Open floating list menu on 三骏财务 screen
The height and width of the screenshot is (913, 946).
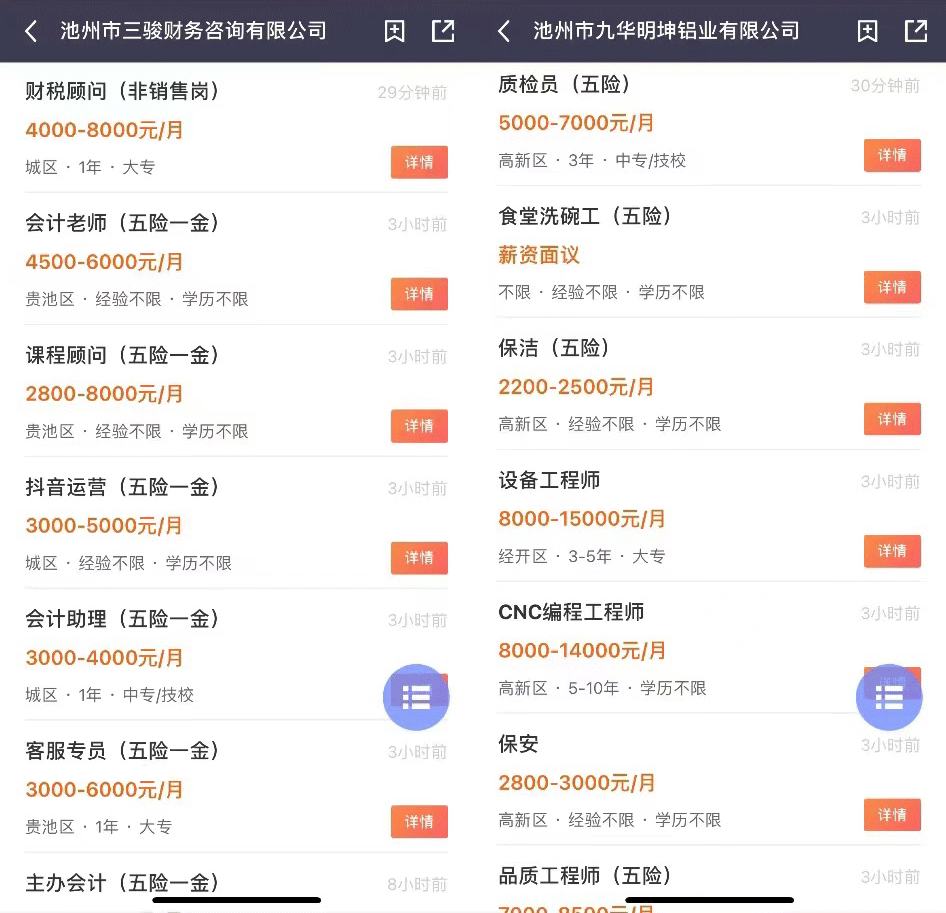tap(416, 697)
